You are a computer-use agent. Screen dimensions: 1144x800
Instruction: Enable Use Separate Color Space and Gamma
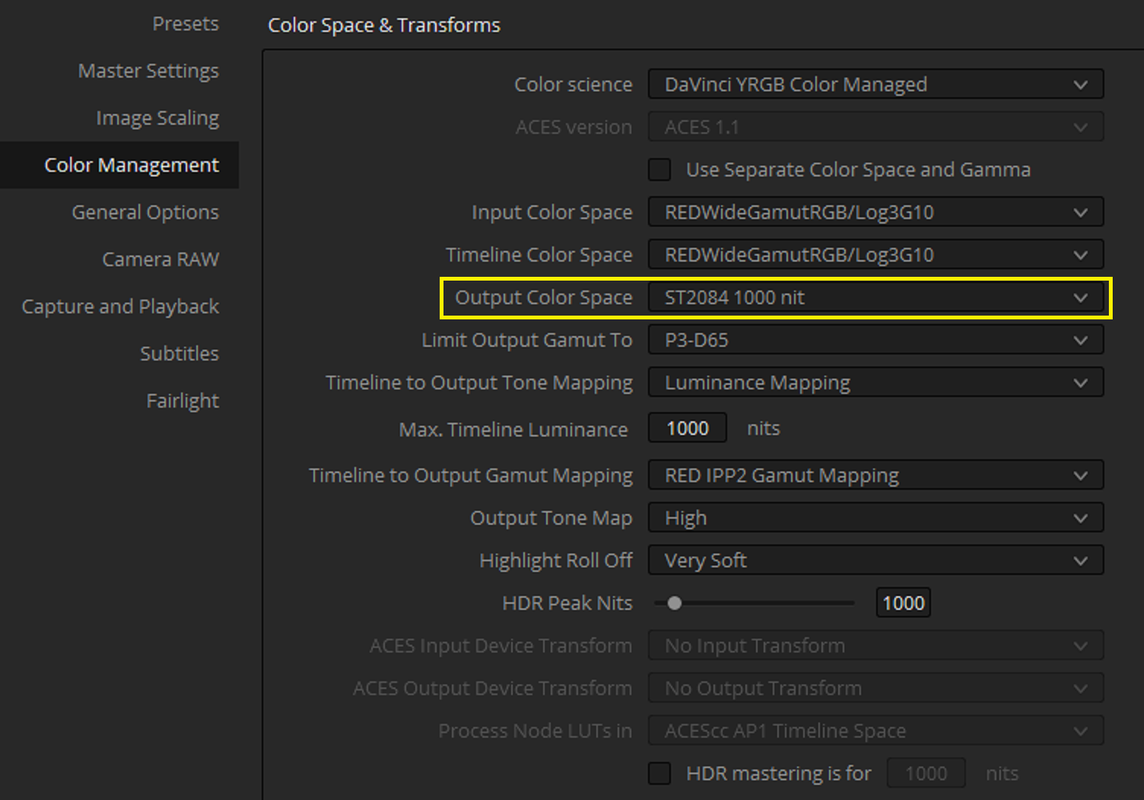pos(660,170)
